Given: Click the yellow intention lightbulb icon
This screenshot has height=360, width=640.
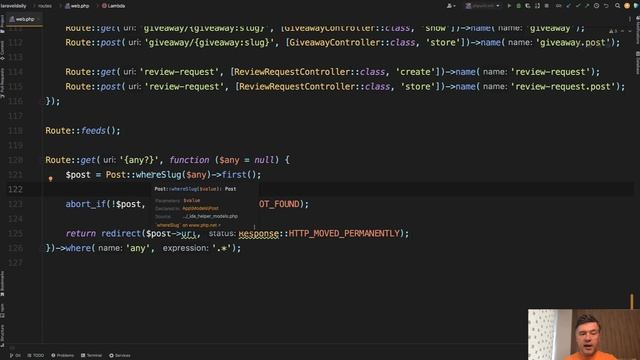Looking at the screenshot, I should [51, 178].
